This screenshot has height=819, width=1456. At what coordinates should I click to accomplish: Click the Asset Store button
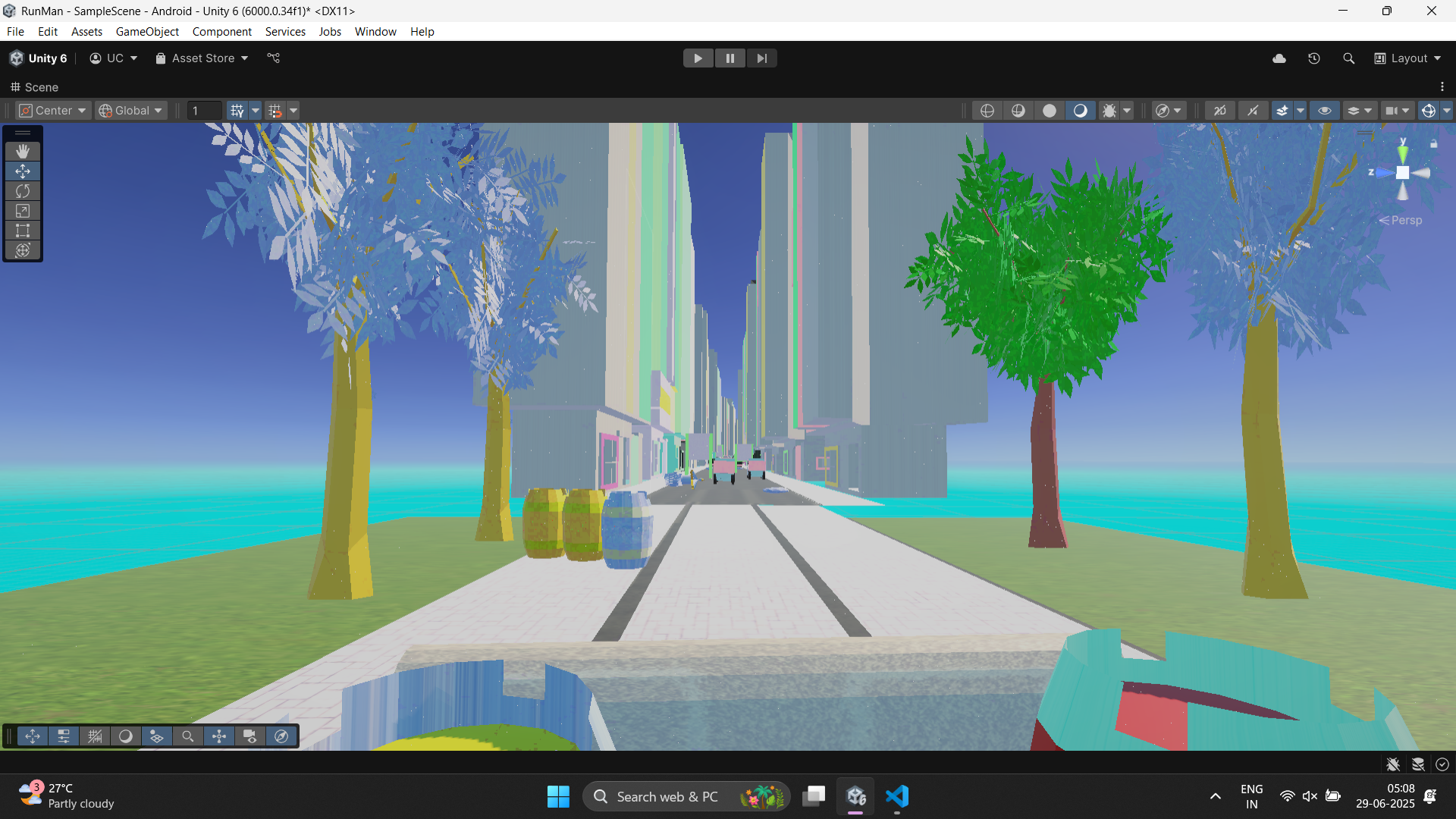[202, 58]
